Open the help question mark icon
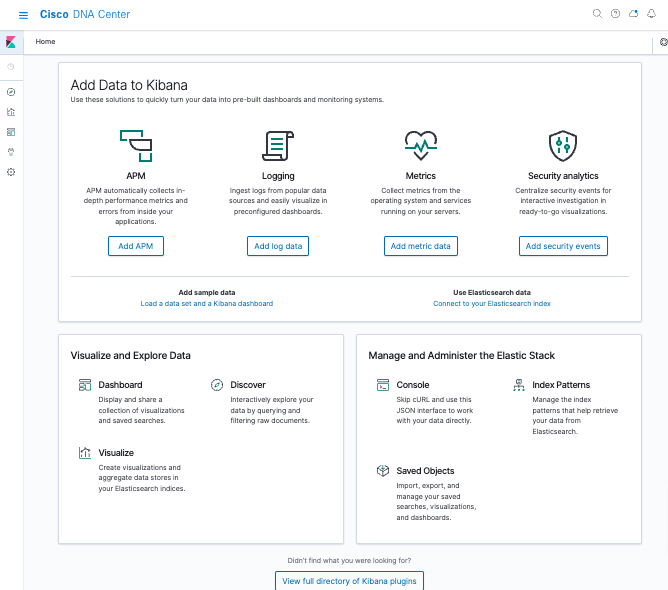668x590 pixels. (615, 14)
